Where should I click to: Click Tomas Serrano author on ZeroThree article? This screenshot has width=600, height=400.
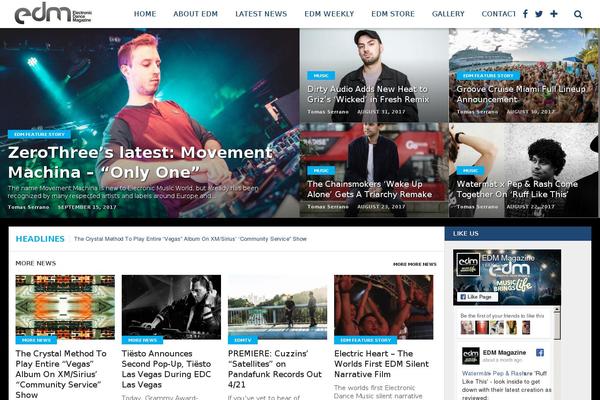coord(28,207)
